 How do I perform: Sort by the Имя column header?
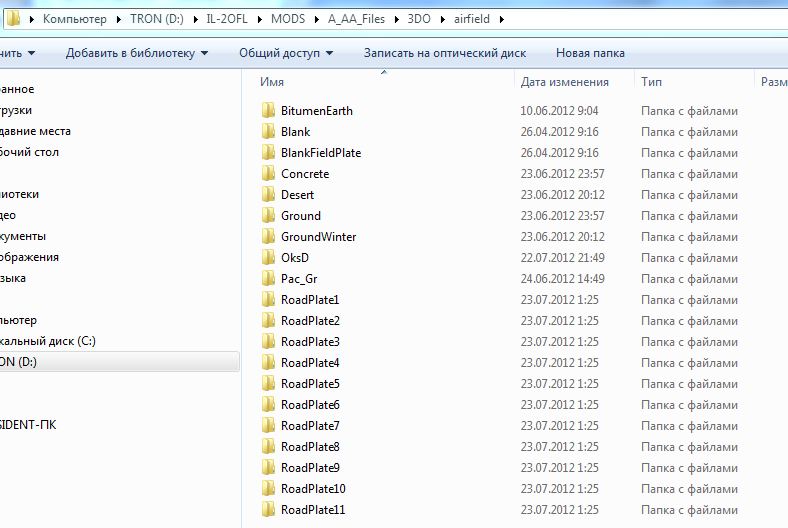click(272, 82)
